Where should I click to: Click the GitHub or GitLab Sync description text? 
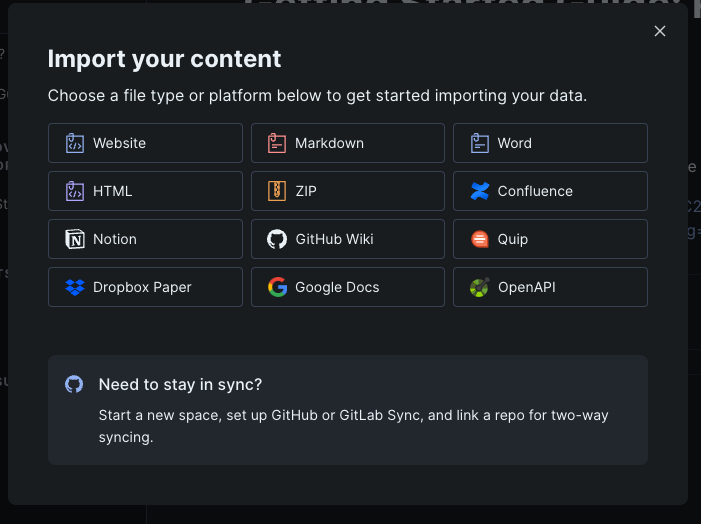[x=353, y=426]
